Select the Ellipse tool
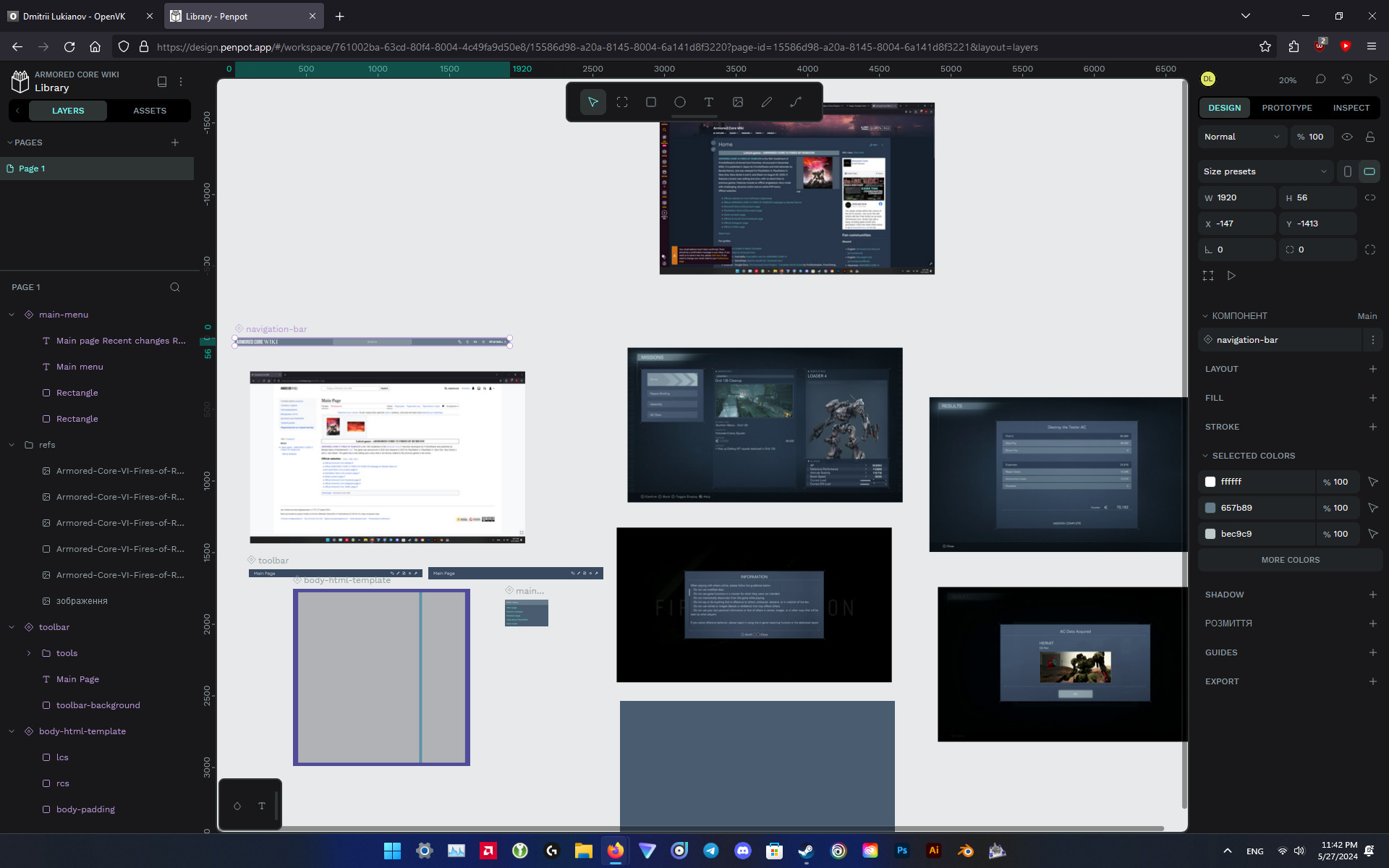This screenshot has width=1389, height=868. (680, 102)
